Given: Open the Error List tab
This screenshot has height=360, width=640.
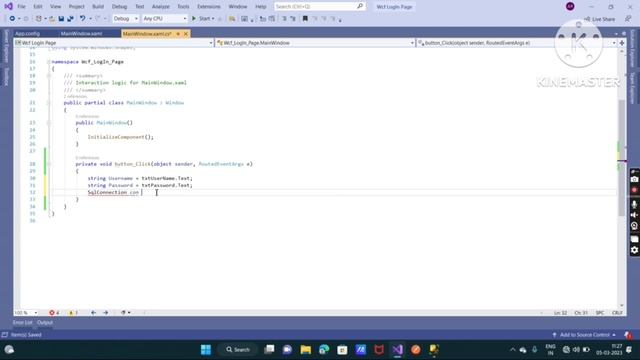Looking at the screenshot, I should pos(22,322).
